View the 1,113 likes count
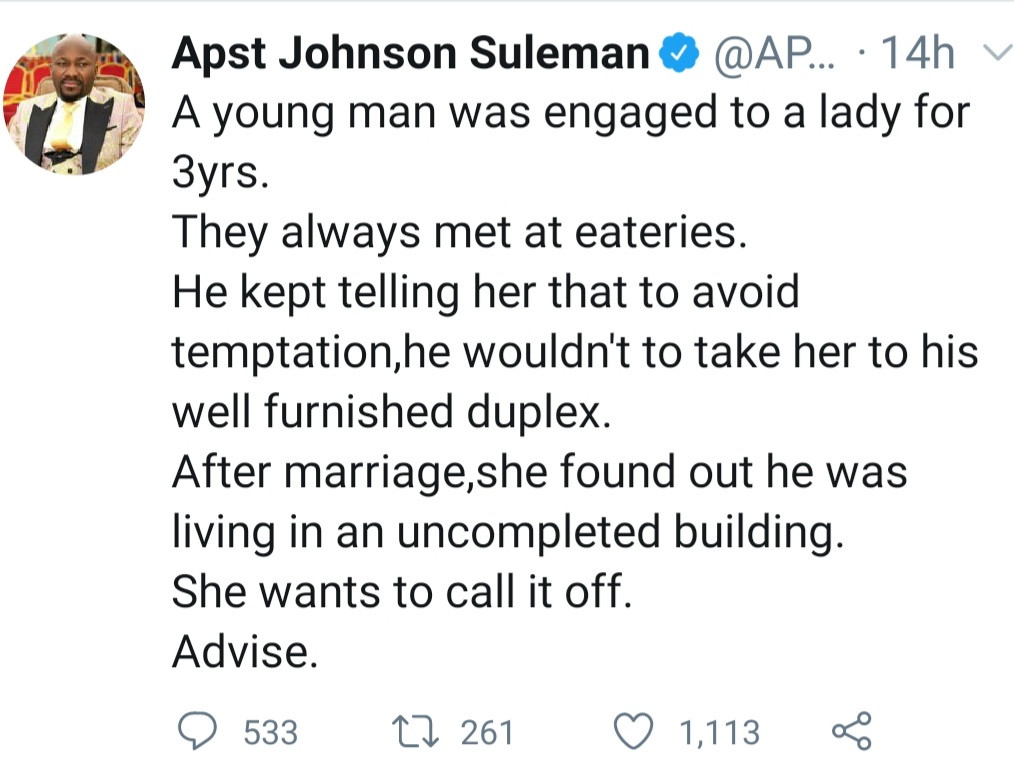This screenshot has height=772, width=1014. click(x=719, y=733)
